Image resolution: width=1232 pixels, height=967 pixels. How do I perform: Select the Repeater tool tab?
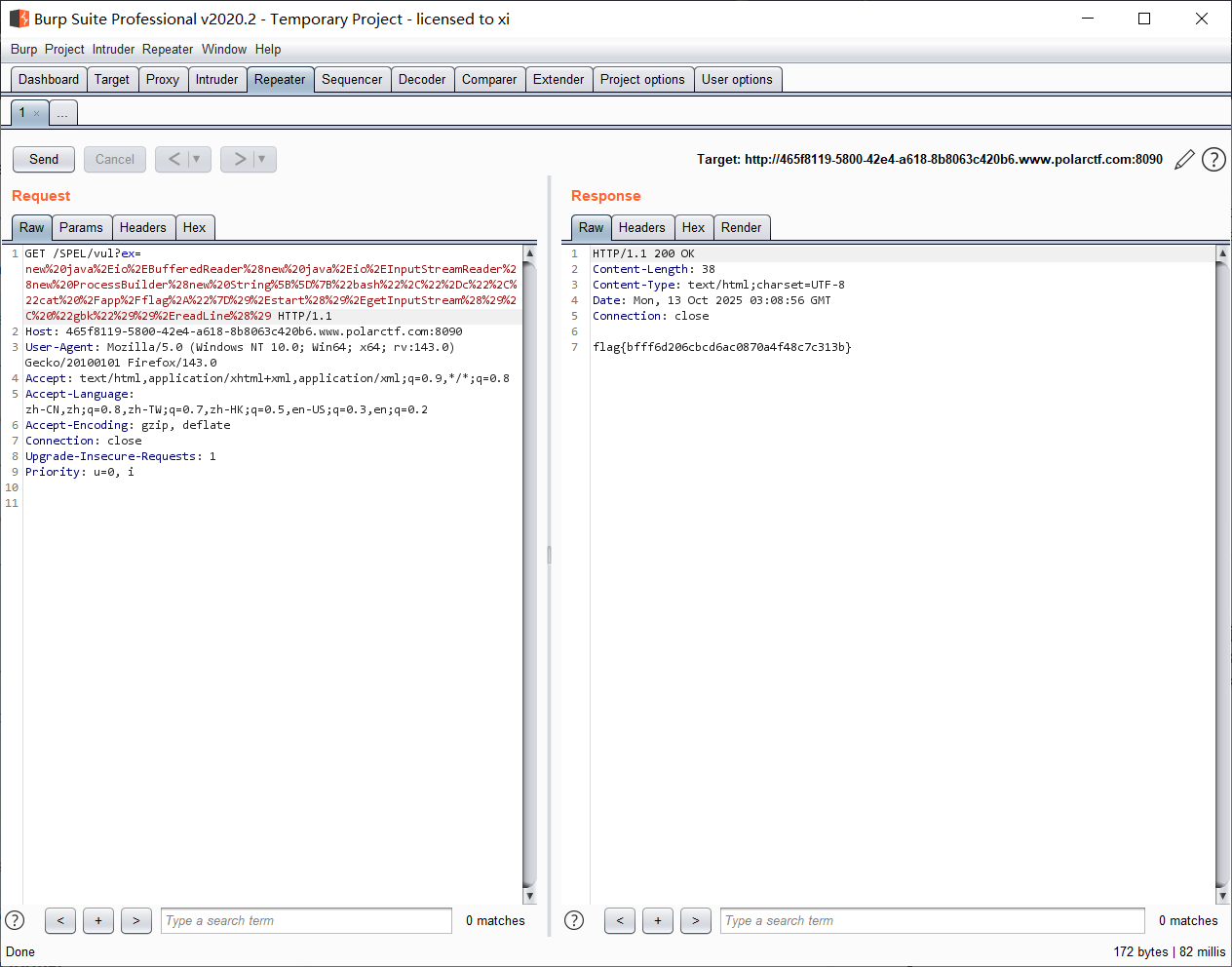pyautogui.click(x=280, y=80)
